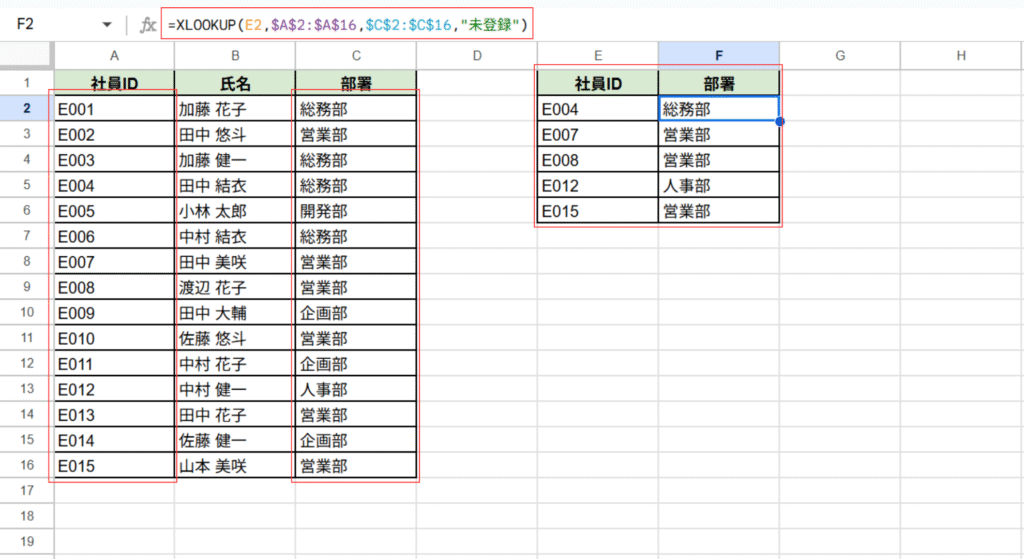Select cell E014 in column A
This screenshot has height=559, width=1024.
tap(114, 440)
